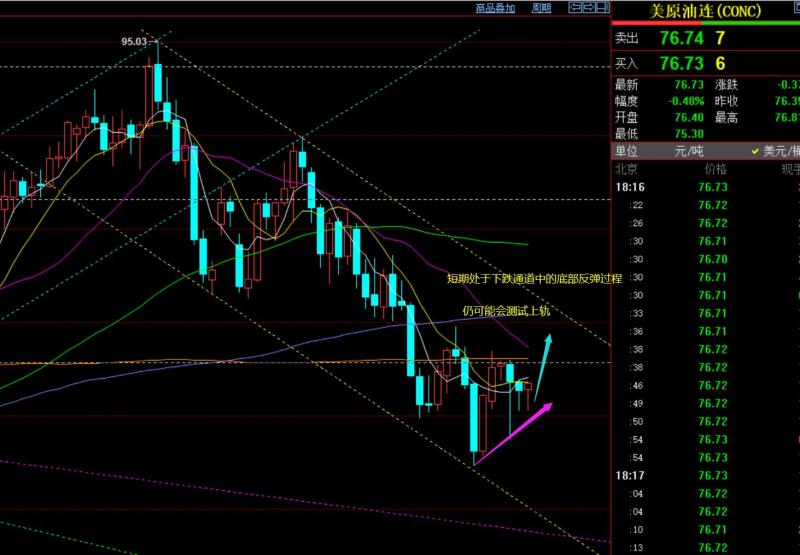The height and width of the screenshot is (555, 800).
Task: Click the 最低 value 75.30
Action: click(x=689, y=134)
